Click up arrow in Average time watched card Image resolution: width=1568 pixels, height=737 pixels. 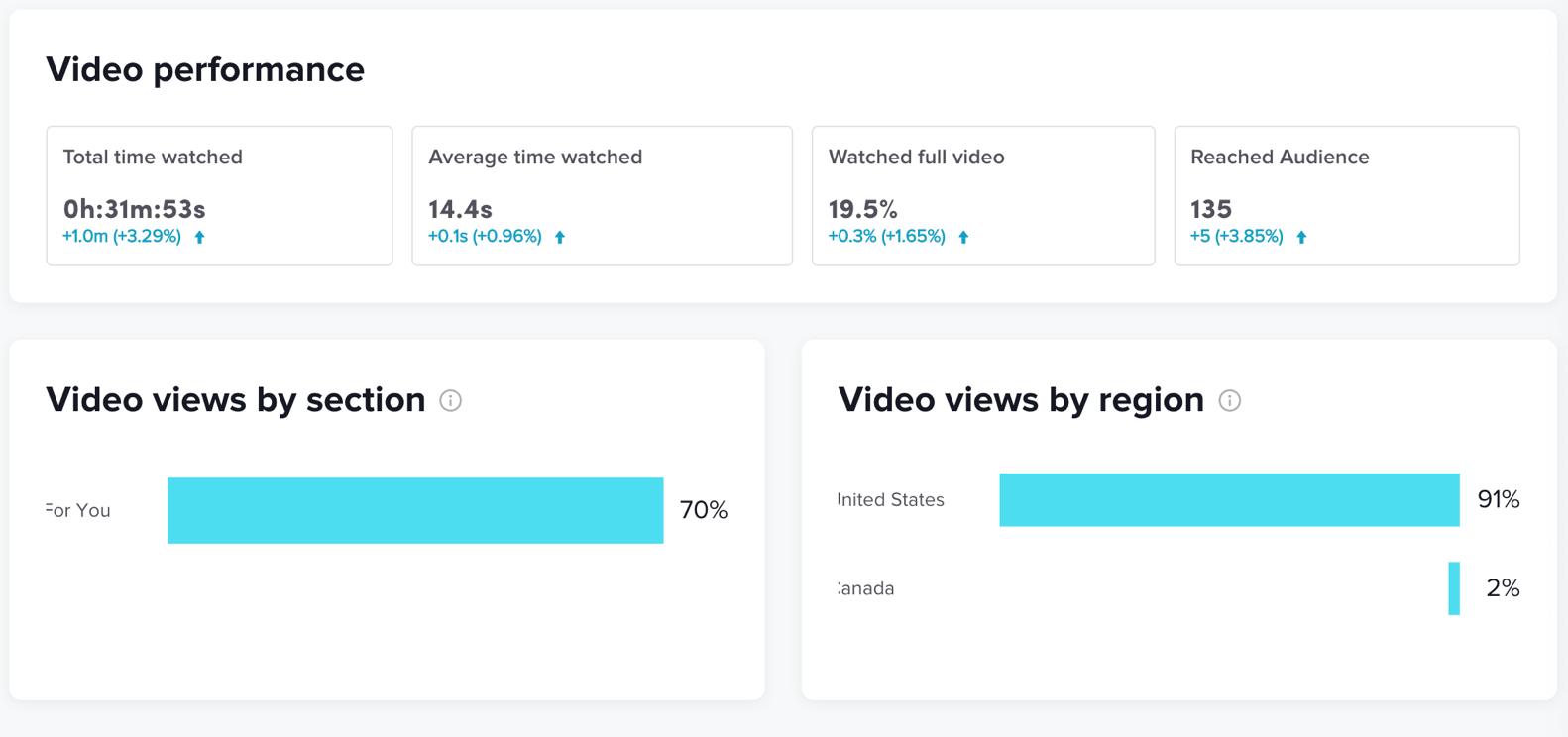pyautogui.click(x=560, y=237)
